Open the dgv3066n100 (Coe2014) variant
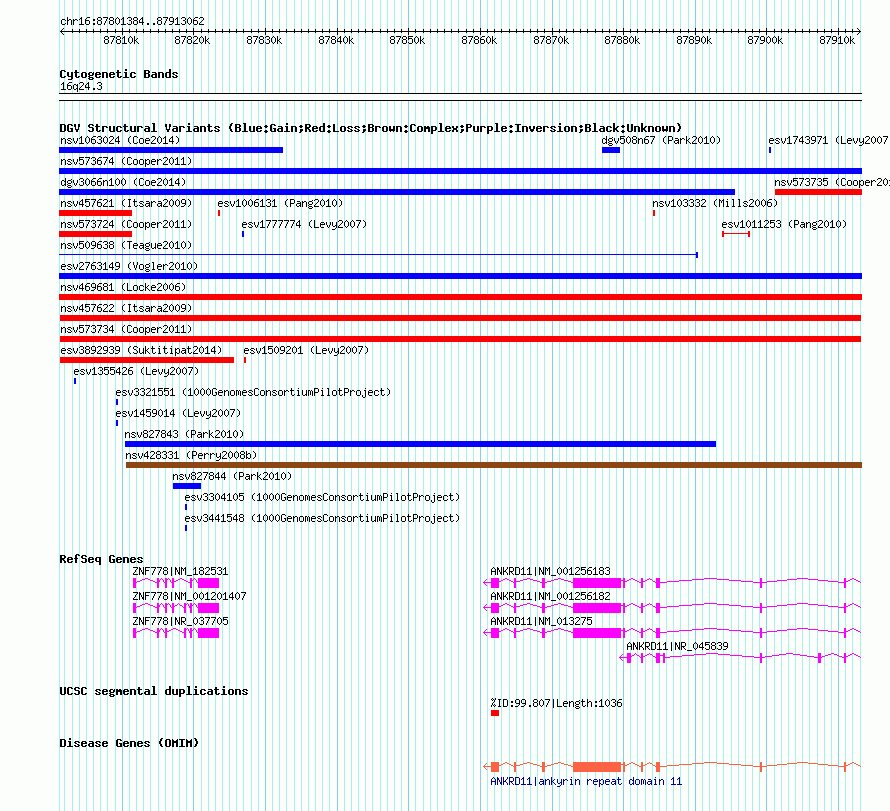 [397, 192]
